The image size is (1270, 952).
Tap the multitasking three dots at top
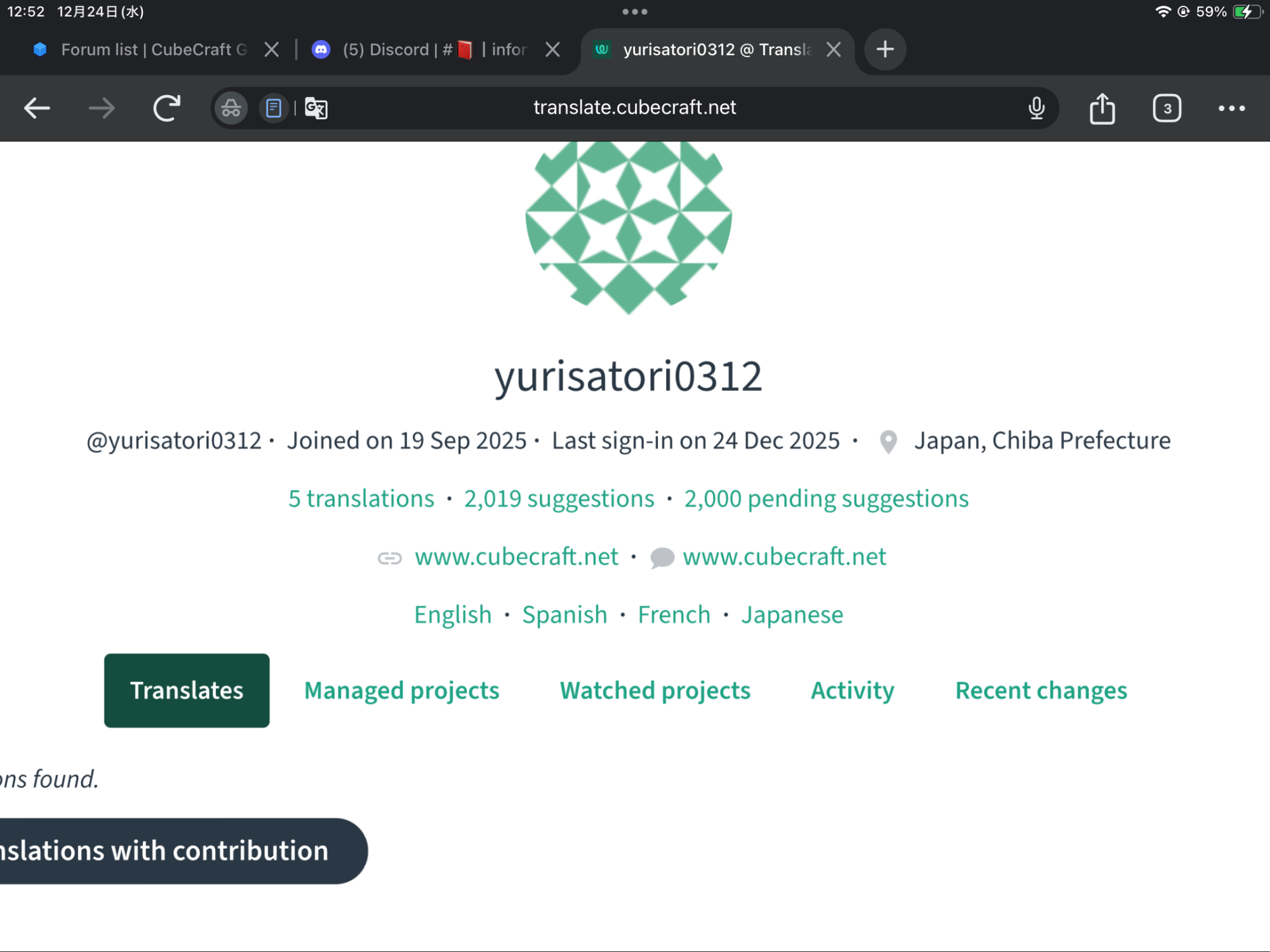pos(635,11)
